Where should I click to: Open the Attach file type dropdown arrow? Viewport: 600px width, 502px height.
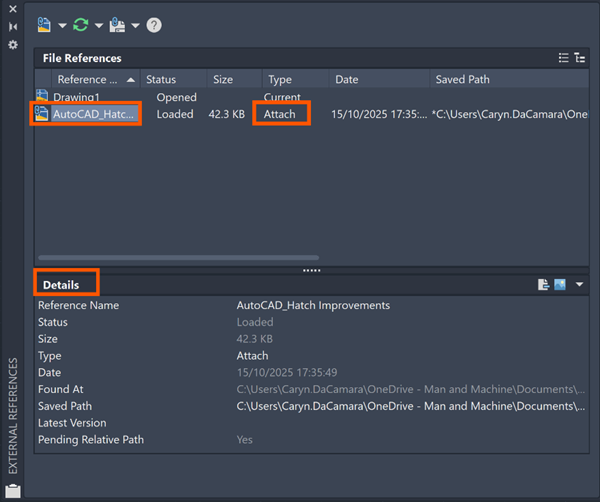click(x=62, y=25)
